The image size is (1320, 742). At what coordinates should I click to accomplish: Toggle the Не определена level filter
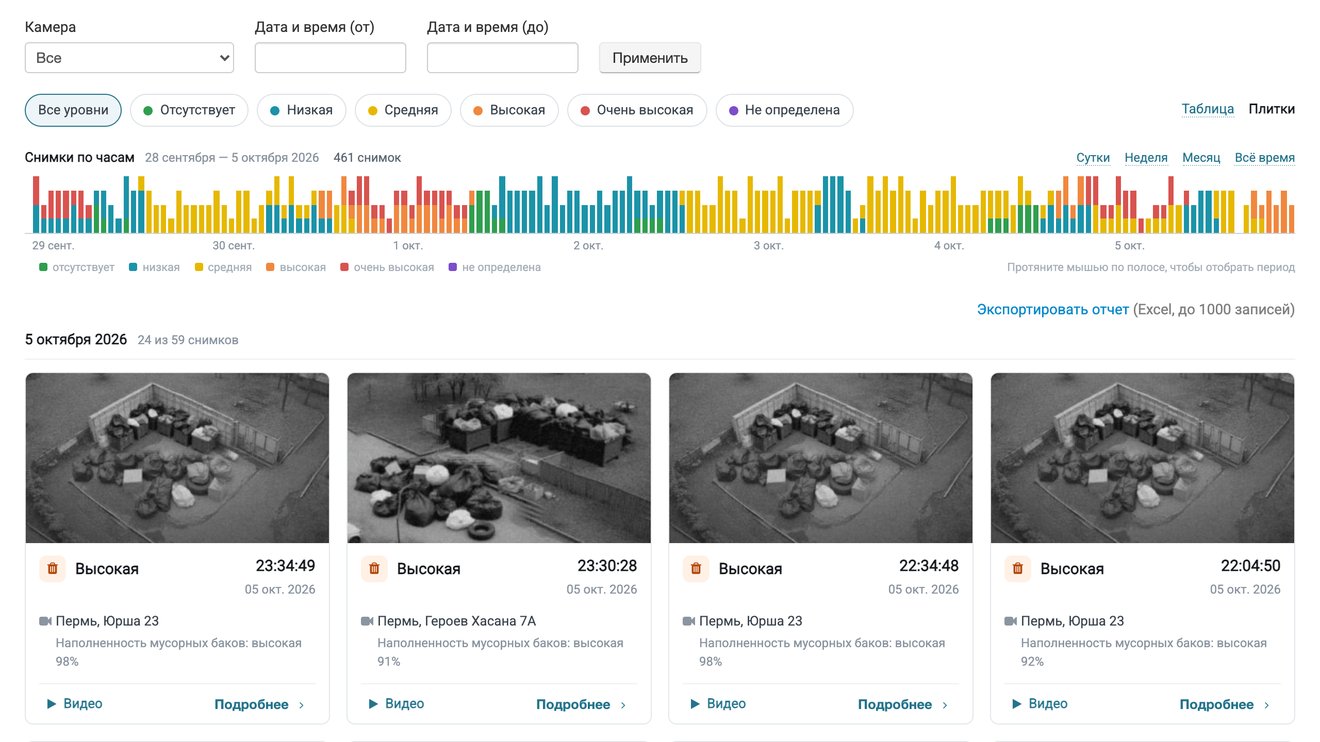click(x=784, y=110)
